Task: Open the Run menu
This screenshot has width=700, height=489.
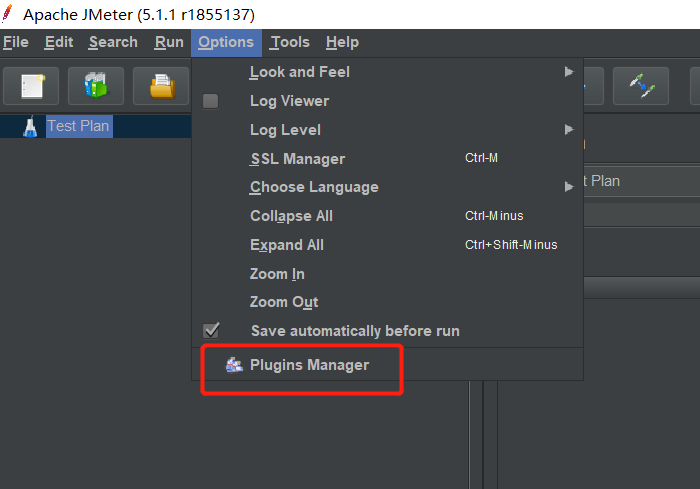Action: (169, 42)
